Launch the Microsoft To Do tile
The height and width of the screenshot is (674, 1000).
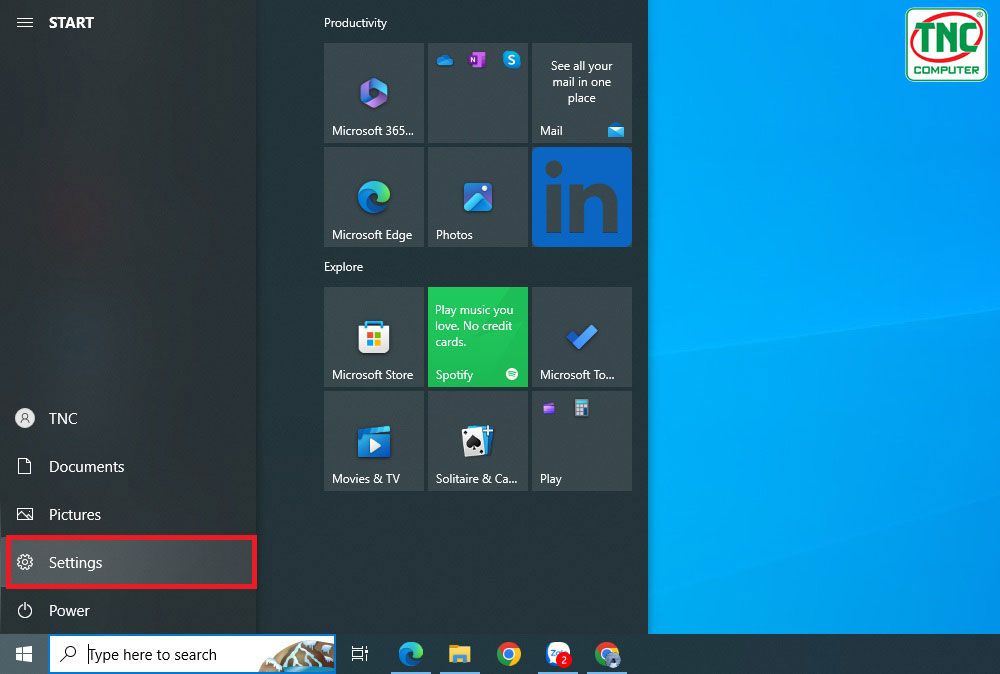point(582,337)
